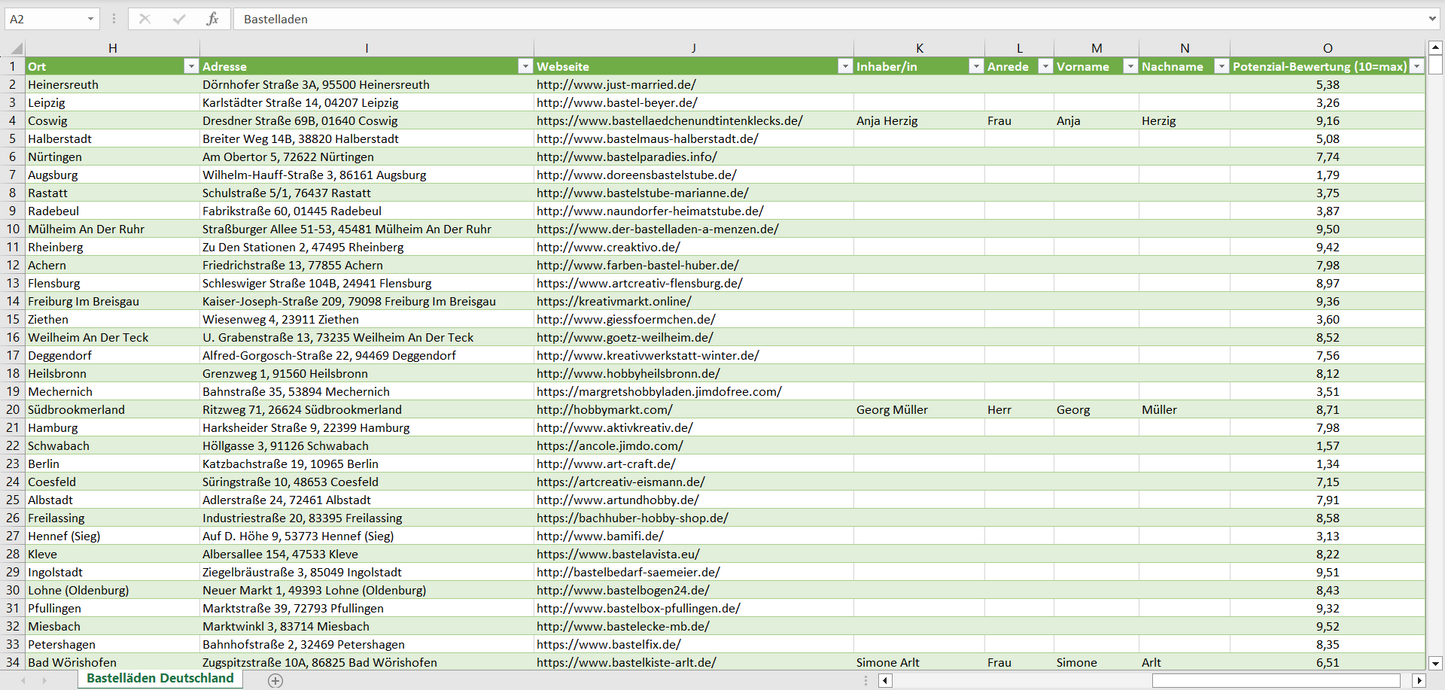Switch to Bastelläden Deutschland sheet tab

tap(160, 678)
